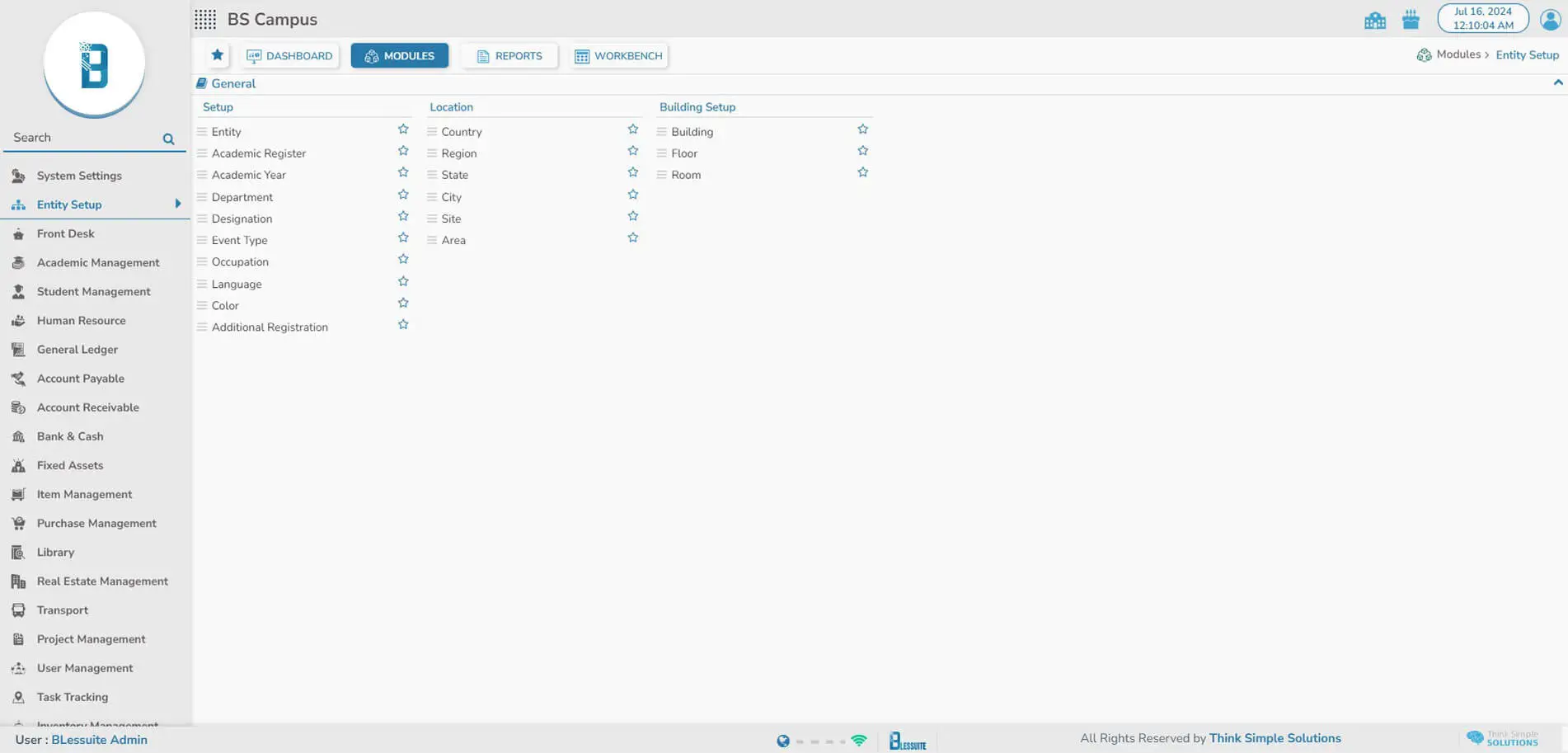Viewport: 1568px width, 753px height.
Task: Open the Reports tab
Action: point(509,56)
